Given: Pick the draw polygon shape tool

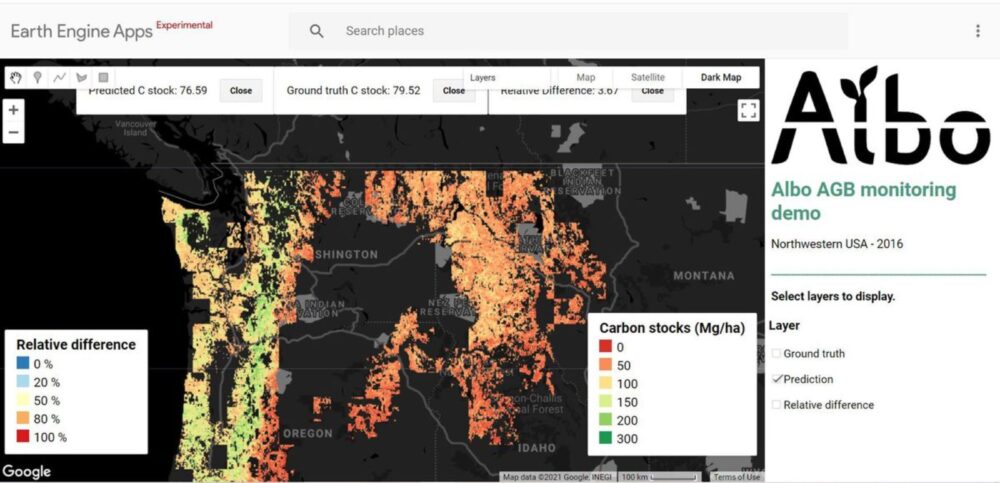Looking at the screenshot, I should pyautogui.click(x=82, y=77).
